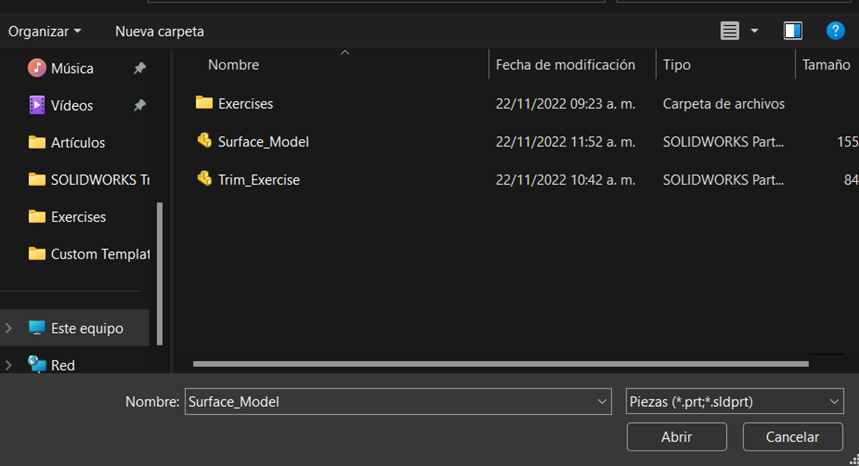Image resolution: width=859 pixels, height=466 pixels.
Task: Click Artículos folder icon in sidebar
Action: (x=37, y=142)
